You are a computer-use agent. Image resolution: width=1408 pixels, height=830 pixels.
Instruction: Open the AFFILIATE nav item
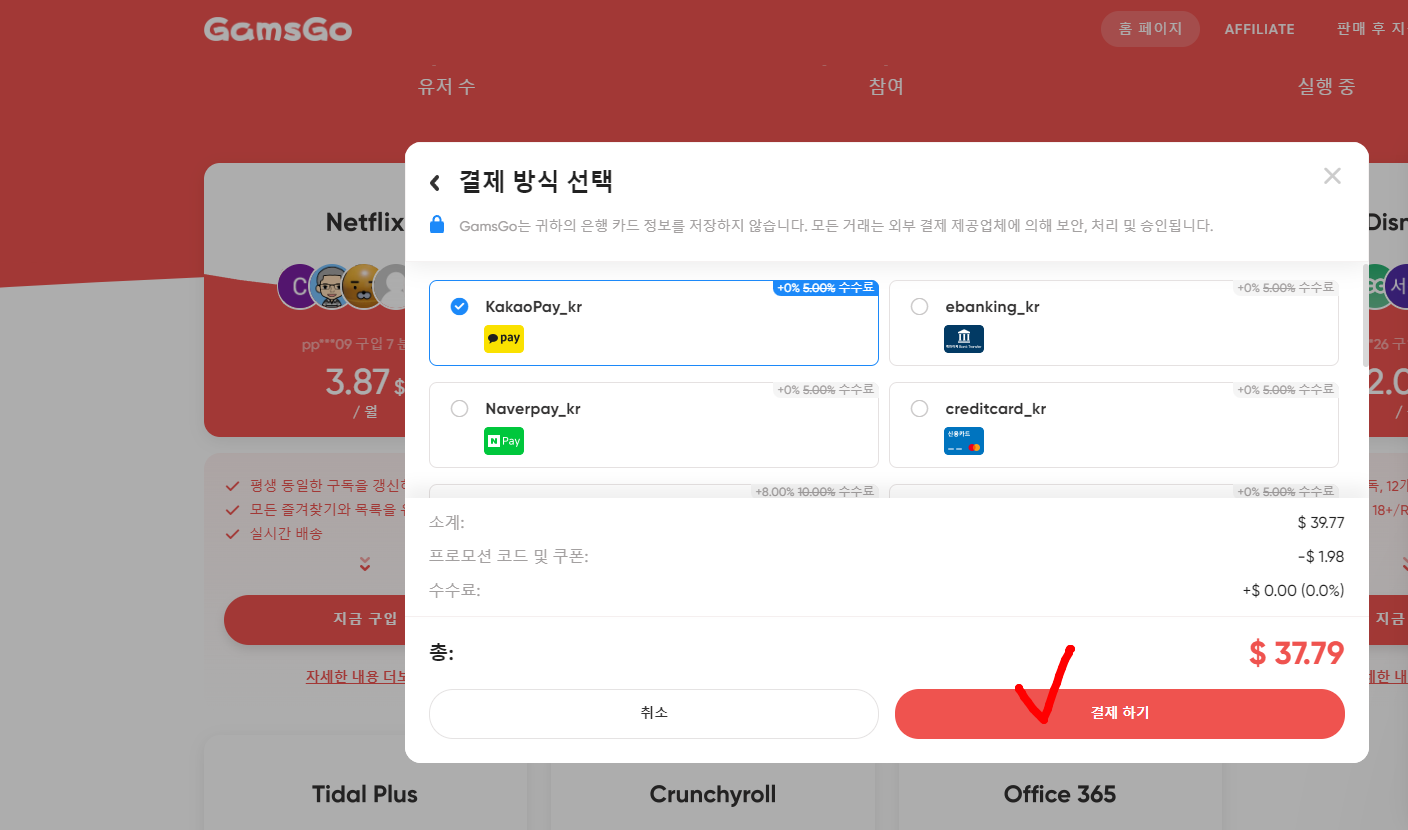pos(1259,29)
